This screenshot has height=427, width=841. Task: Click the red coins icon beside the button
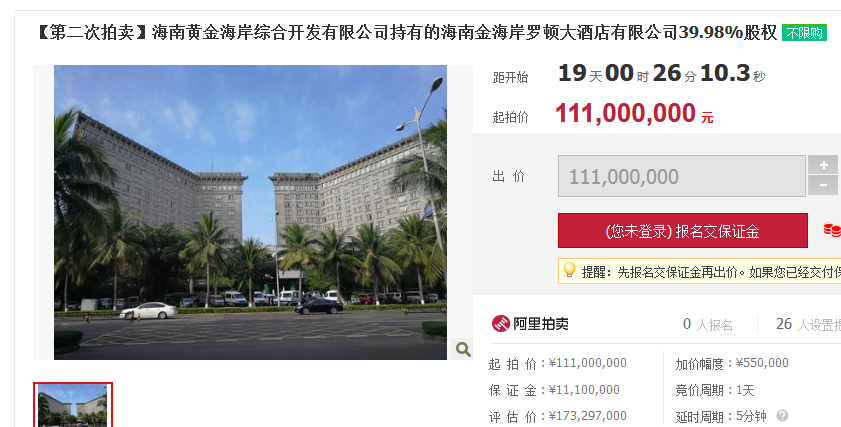[x=832, y=230]
